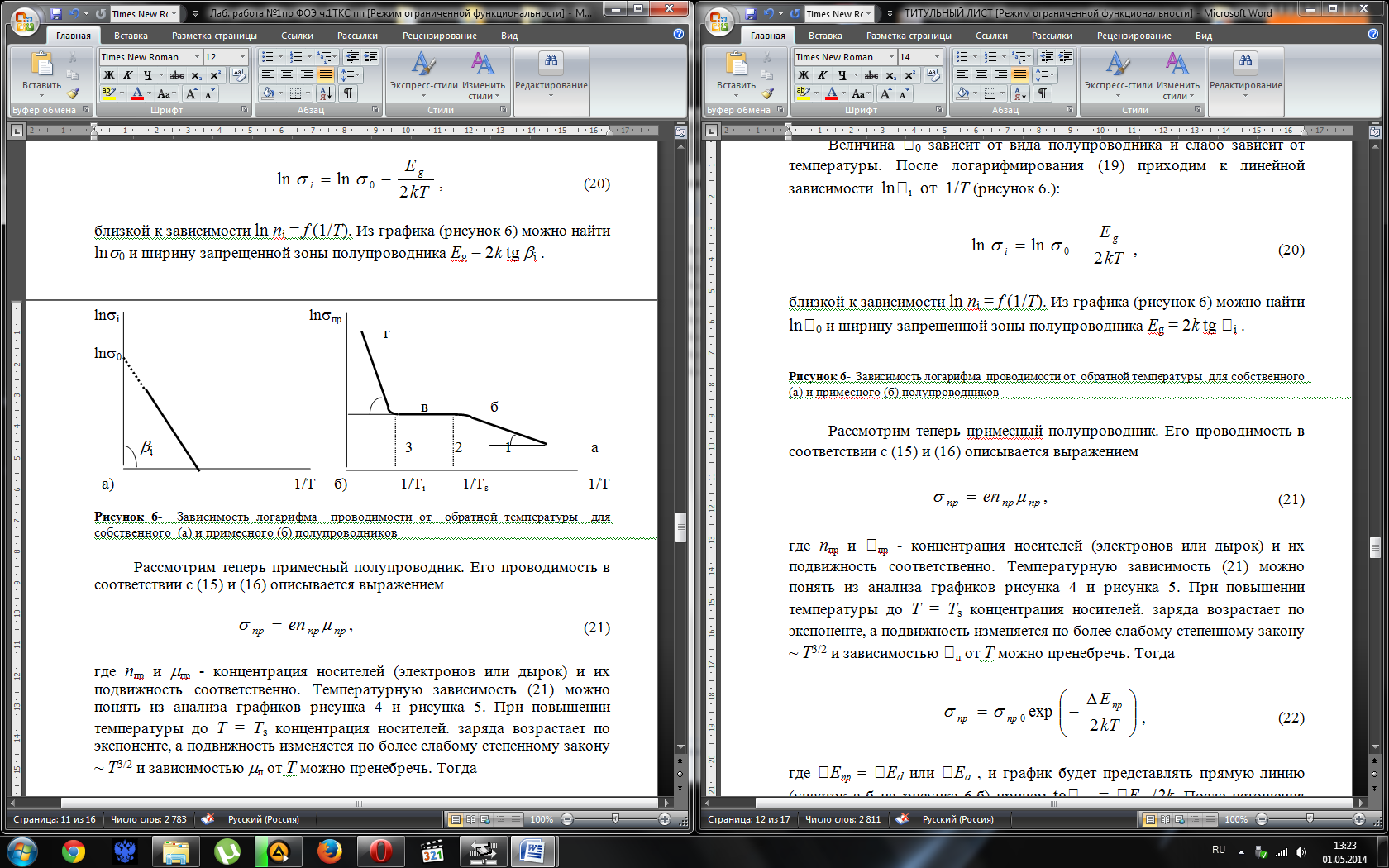Open the font name dropdown in the left window ribbon
The height and width of the screenshot is (868, 1389).
coord(197,57)
